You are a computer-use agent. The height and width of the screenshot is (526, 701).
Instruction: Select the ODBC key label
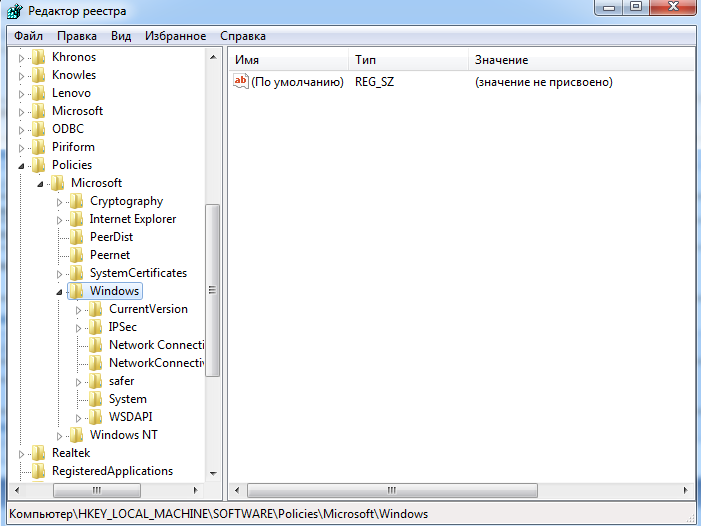[x=68, y=129]
